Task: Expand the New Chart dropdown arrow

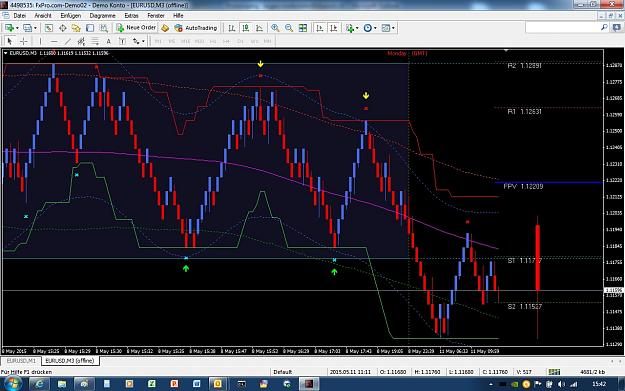Action: coord(17,28)
